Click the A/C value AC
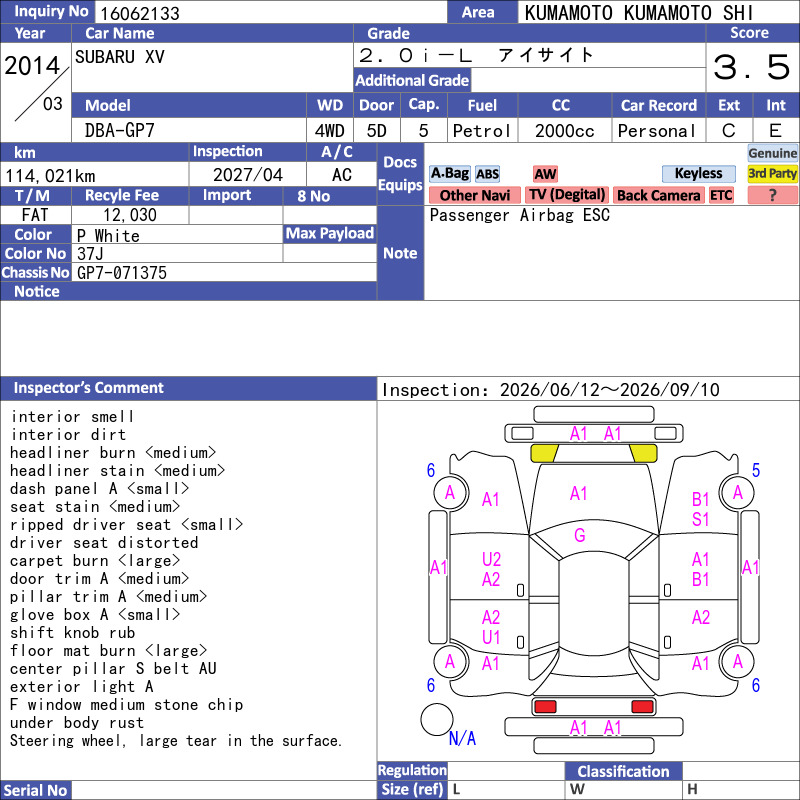 341,175
